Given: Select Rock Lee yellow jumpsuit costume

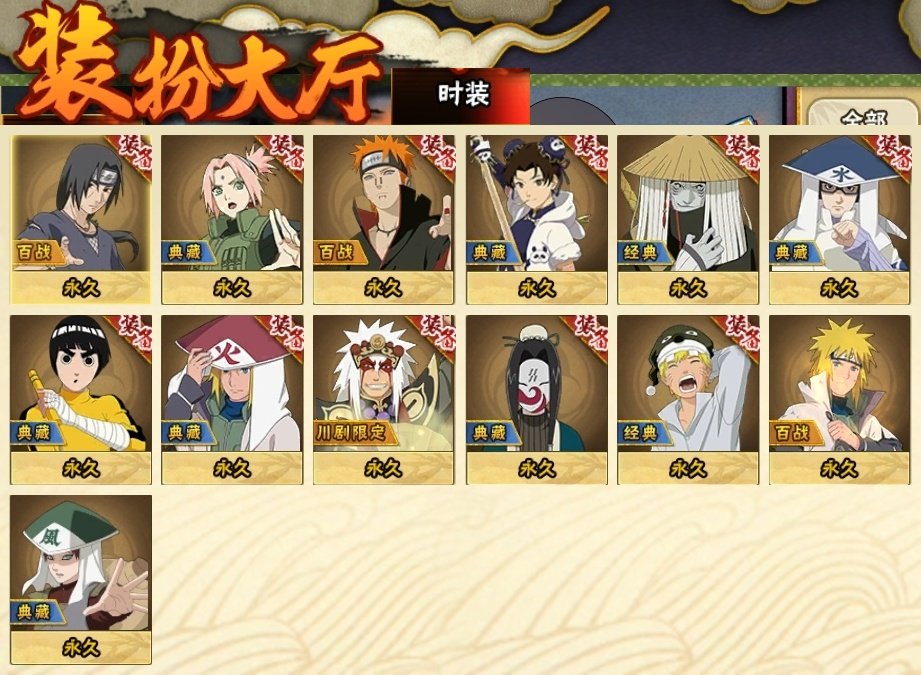Looking at the screenshot, I should 80,399.
